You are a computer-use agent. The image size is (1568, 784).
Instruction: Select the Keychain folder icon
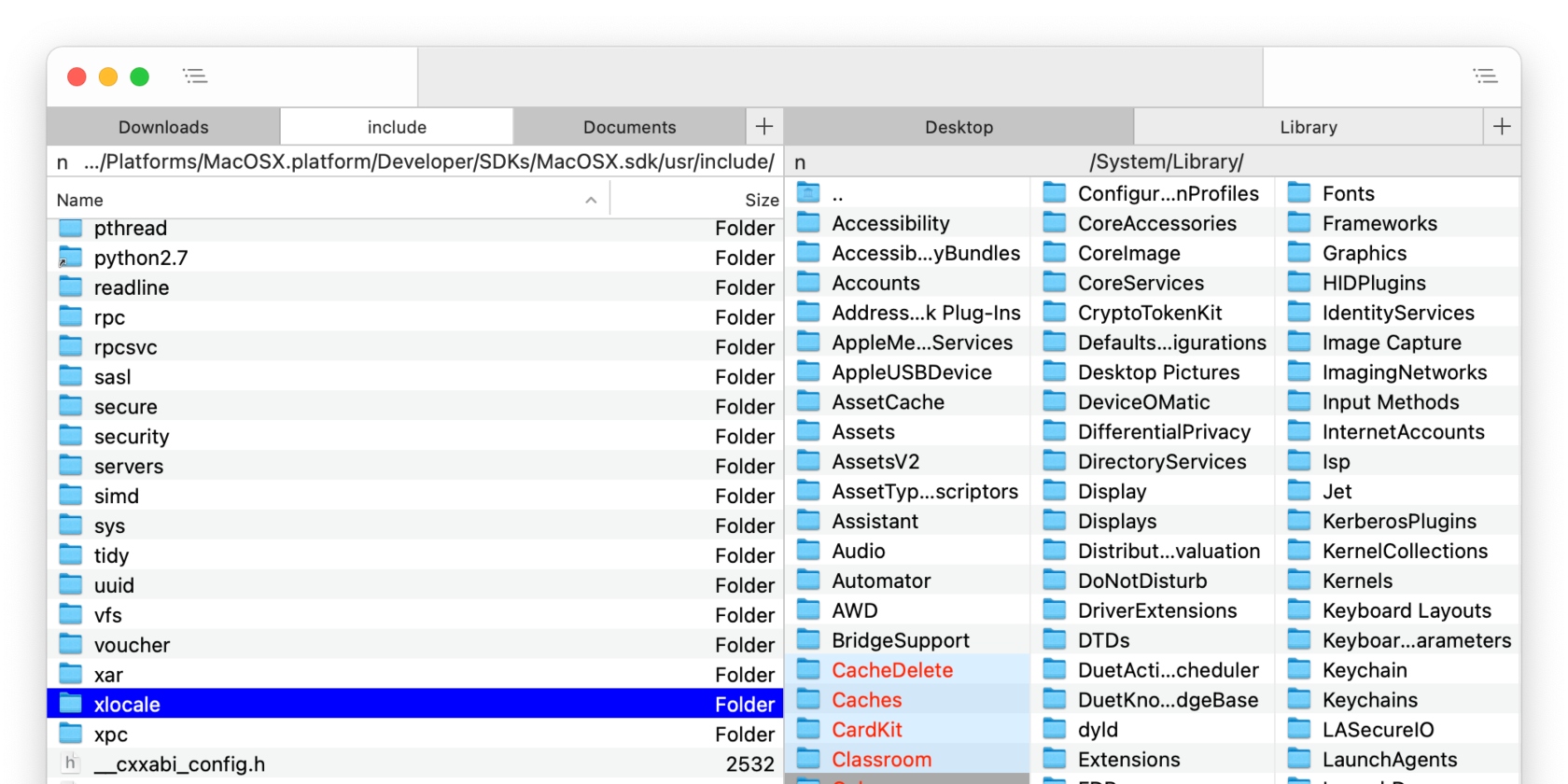click(1299, 670)
